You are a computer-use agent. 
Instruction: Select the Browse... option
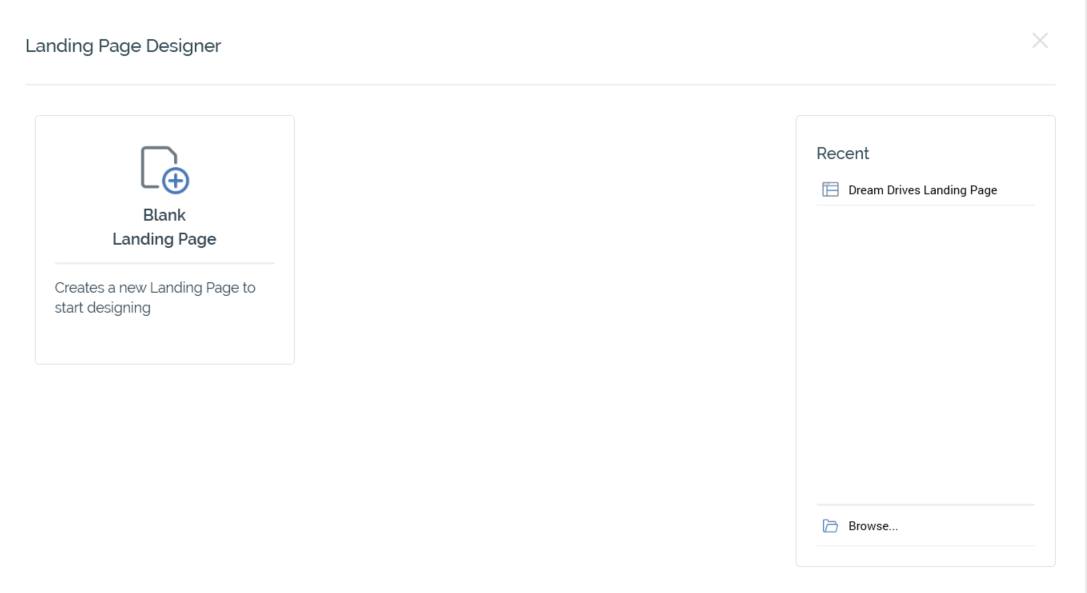[x=872, y=526]
